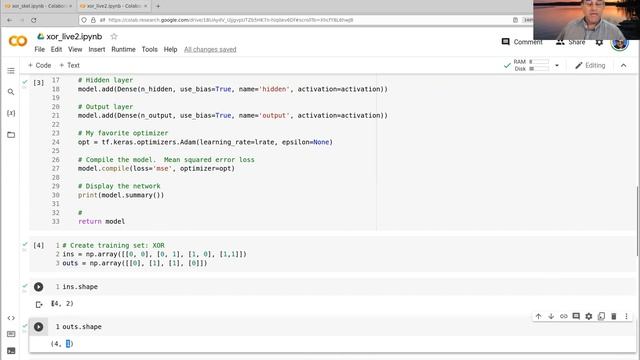The height and width of the screenshot is (360, 640).
Task: Click the notebook title xor_live2.ipynb
Action: coord(74,36)
